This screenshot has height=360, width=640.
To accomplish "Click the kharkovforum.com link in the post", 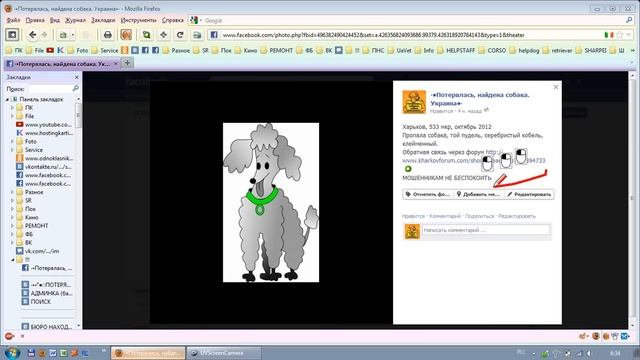I will (474, 160).
